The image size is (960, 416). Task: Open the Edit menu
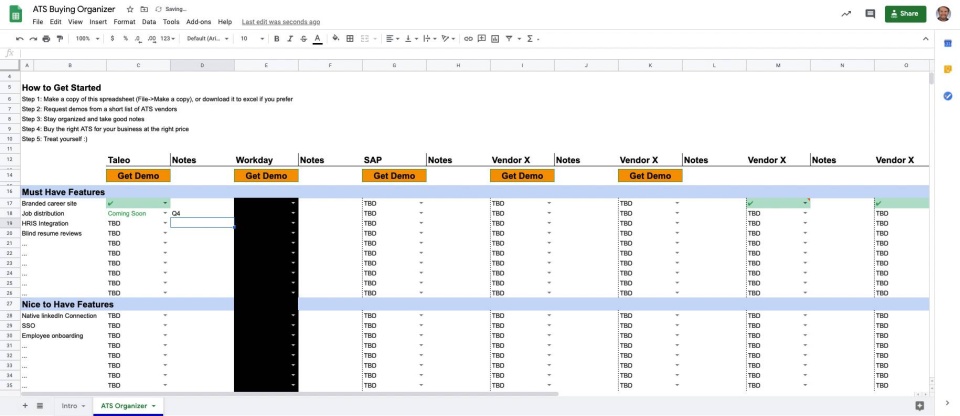(56, 22)
